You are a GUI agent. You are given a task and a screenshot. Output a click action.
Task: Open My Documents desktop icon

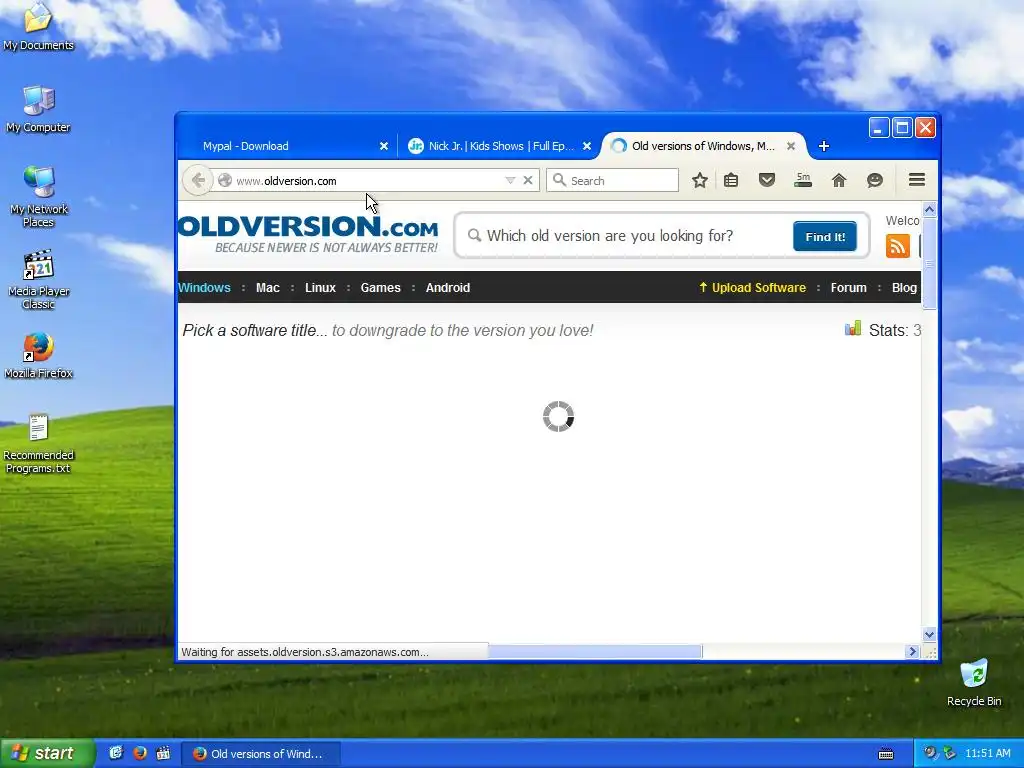pos(39,26)
